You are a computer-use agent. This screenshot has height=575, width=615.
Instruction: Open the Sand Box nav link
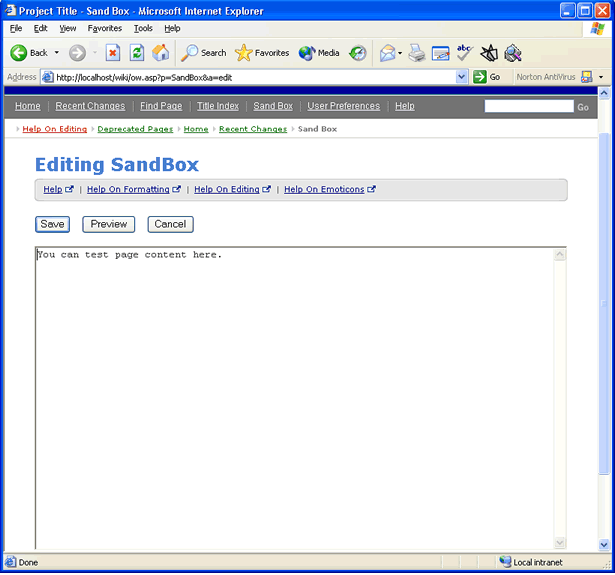click(273, 106)
